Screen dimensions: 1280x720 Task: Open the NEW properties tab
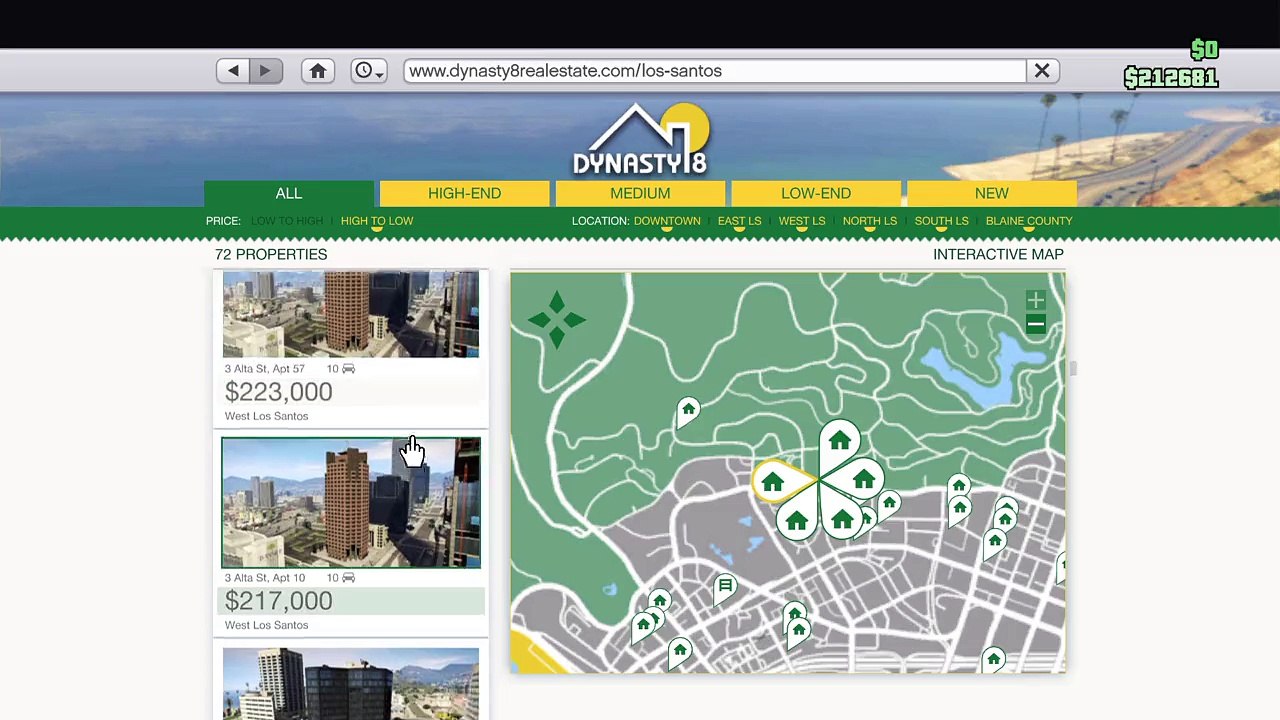pyautogui.click(x=992, y=193)
